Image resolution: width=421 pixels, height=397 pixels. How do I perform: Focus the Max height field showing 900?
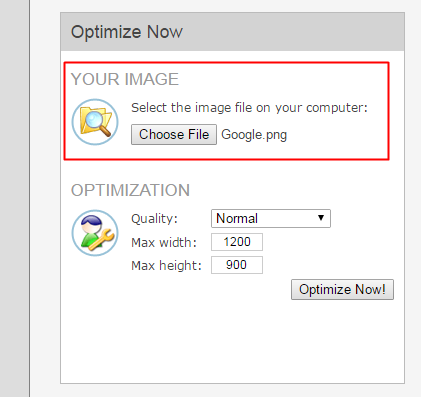point(237,265)
